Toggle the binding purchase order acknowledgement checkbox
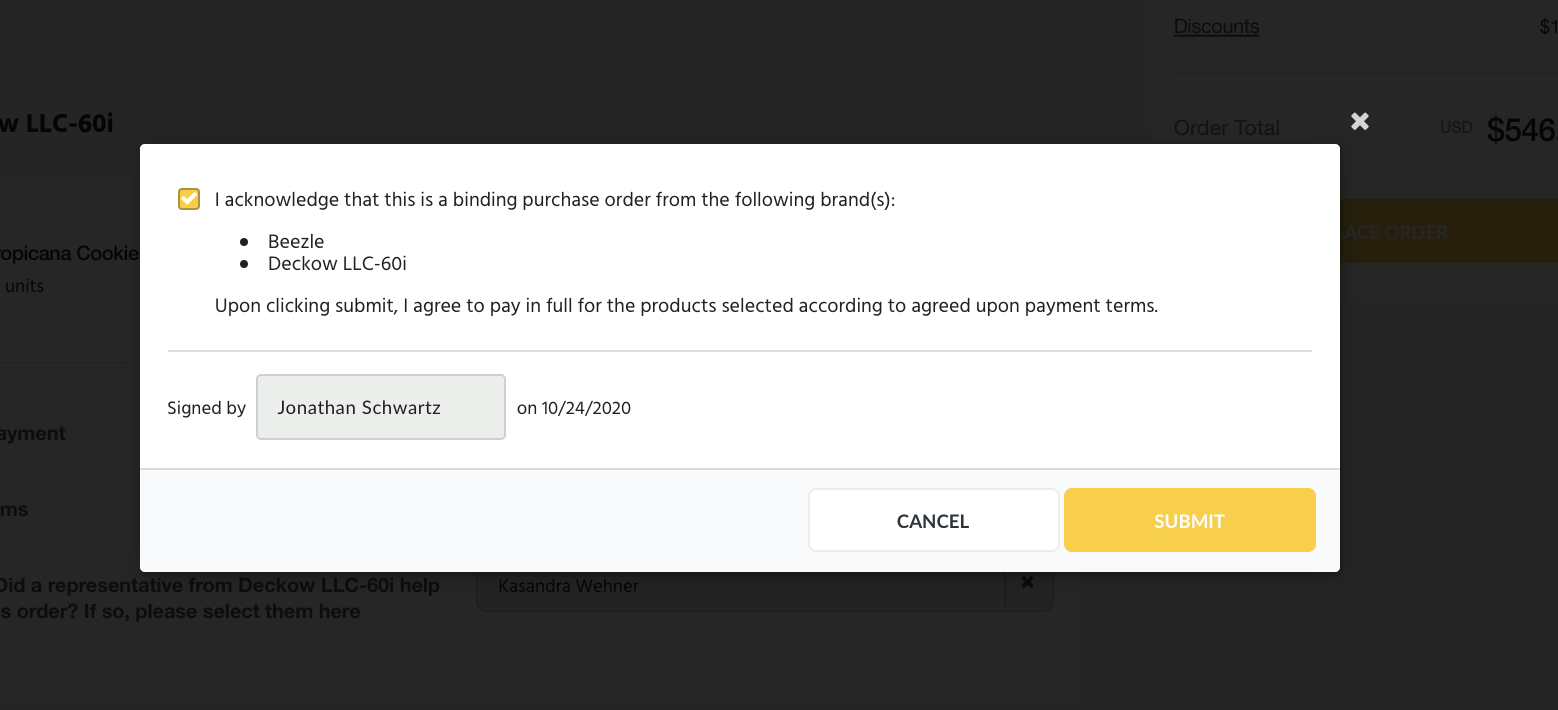The image size is (1558, 710). 189,199
